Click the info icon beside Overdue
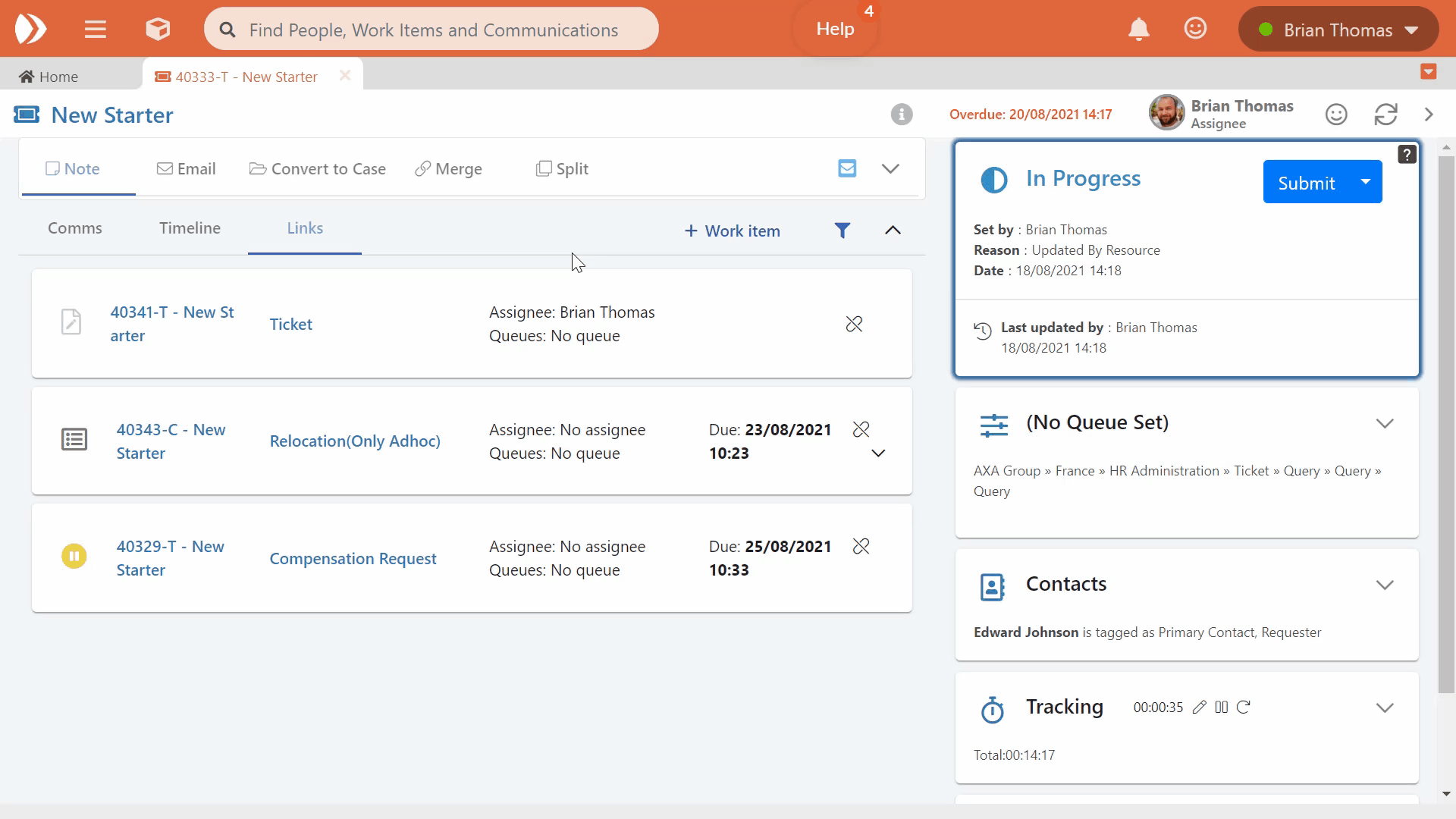 click(x=901, y=115)
